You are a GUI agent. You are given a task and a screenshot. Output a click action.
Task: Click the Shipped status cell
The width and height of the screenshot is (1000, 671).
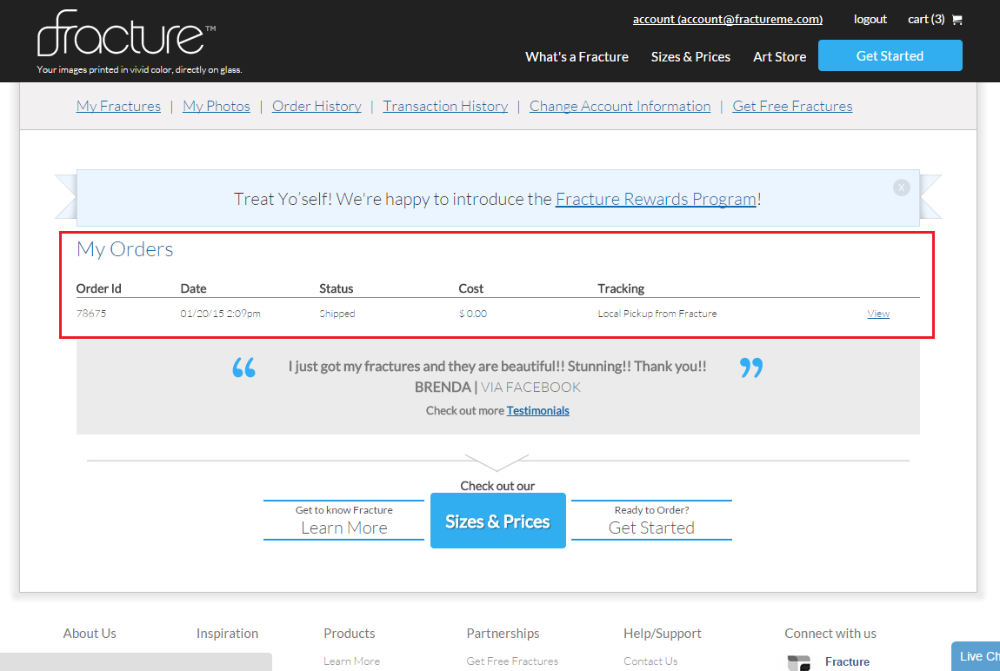(x=337, y=313)
